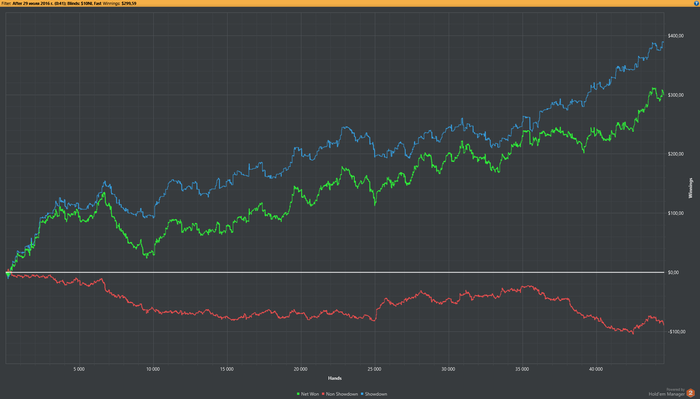Click the vertical Winnings axis title

tap(691, 188)
